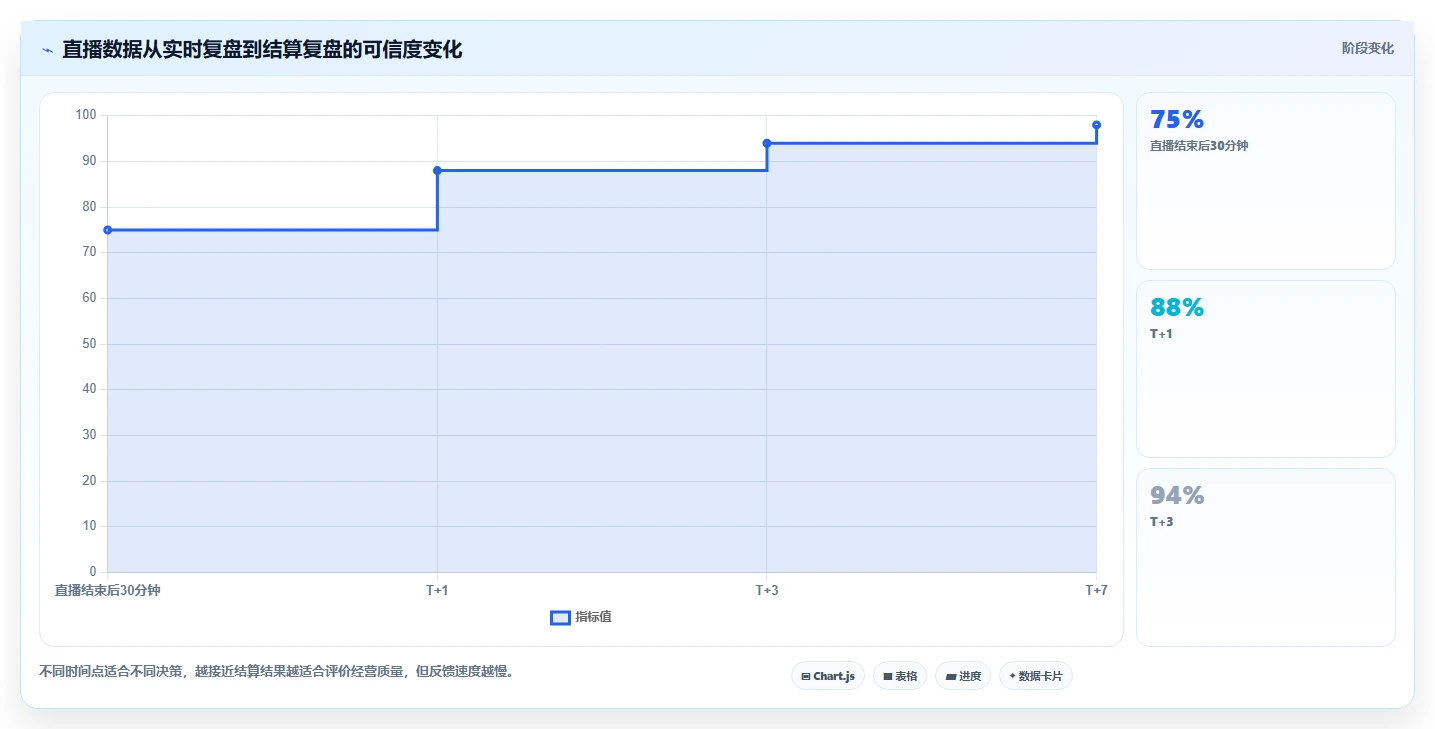Viewport: 1435px width, 729px height.
Task: Click the y-axis value 0
Action: (x=93, y=572)
